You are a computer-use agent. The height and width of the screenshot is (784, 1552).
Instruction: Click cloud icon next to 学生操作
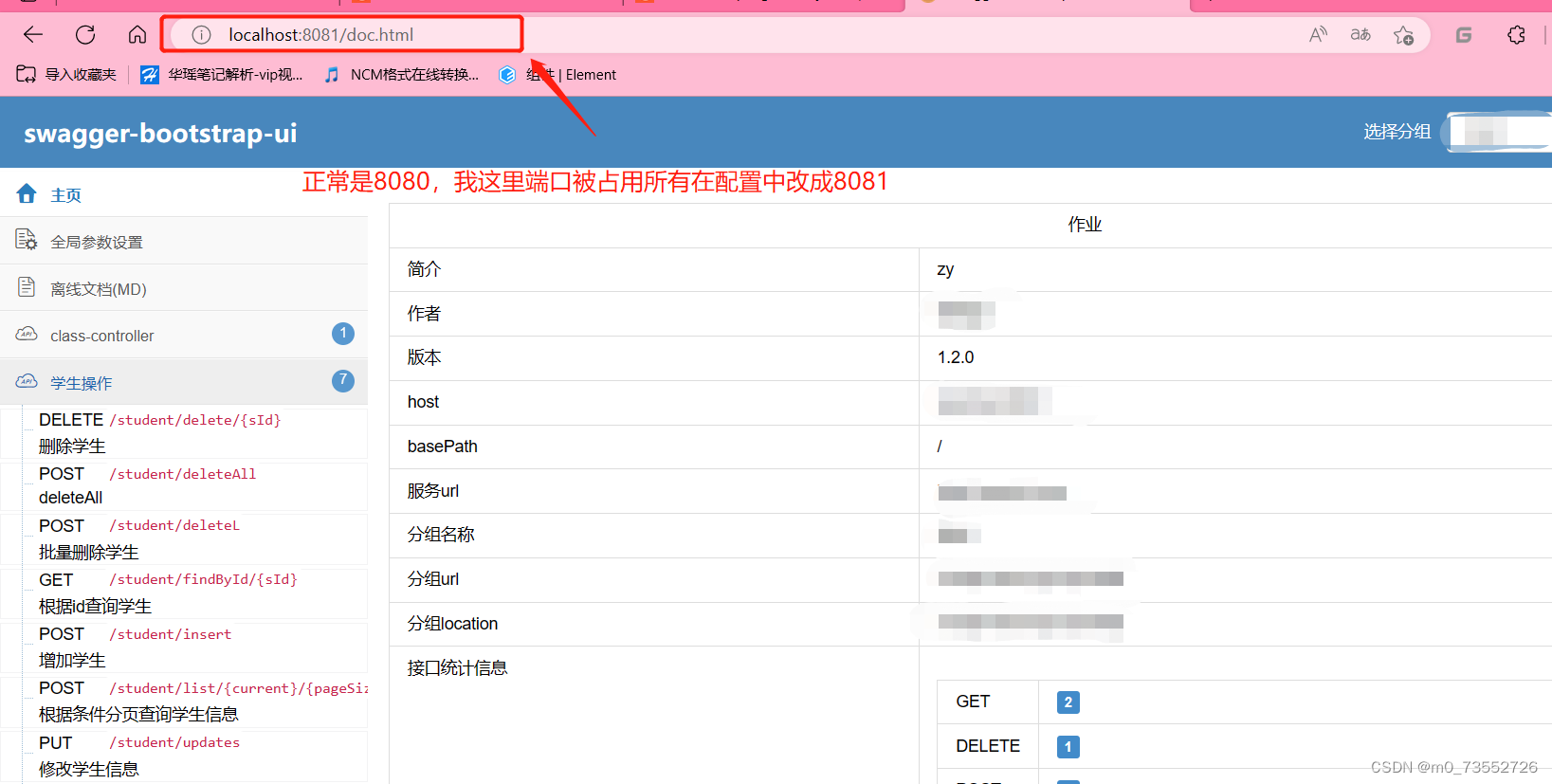[x=27, y=381]
